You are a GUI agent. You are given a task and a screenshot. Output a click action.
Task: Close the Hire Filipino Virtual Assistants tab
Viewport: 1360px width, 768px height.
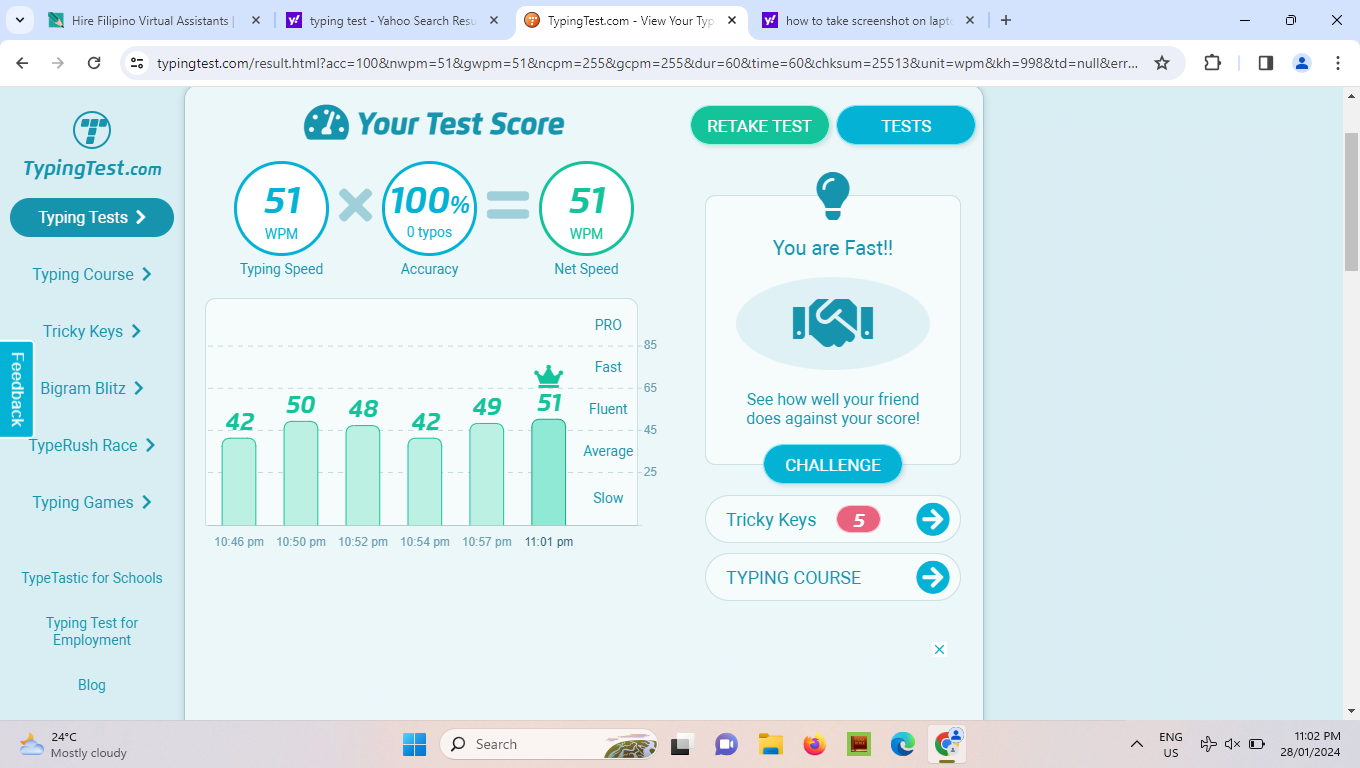click(x=256, y=20)
